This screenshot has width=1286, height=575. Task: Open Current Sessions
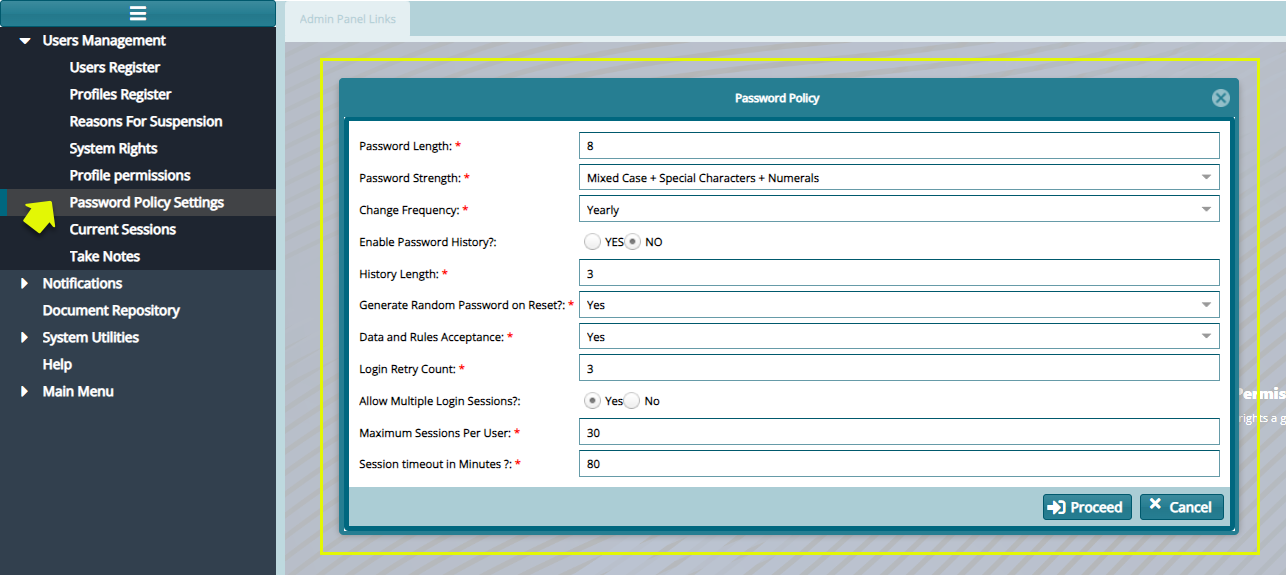pos(123,230)
